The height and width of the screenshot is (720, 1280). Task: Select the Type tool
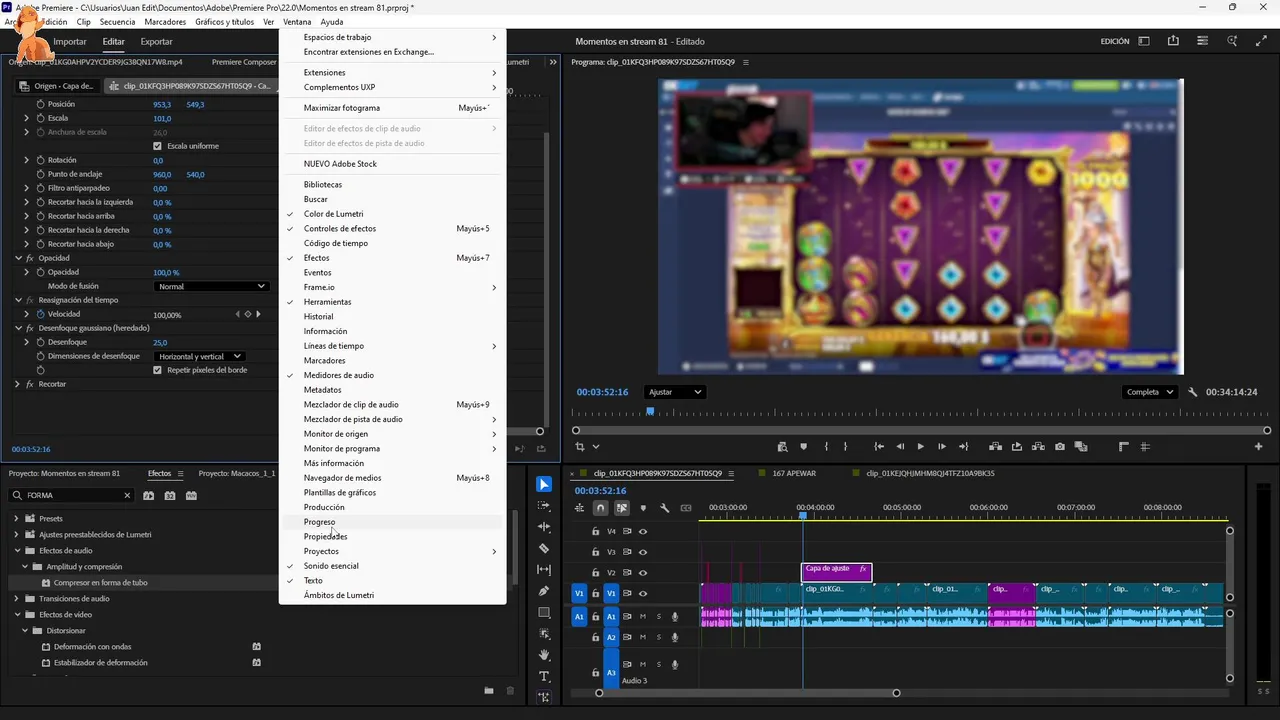point(544,676)
